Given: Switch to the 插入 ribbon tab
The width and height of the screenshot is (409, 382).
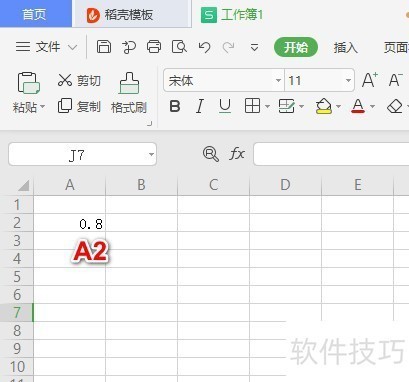Looking at the screenshot, I should 346,47.
